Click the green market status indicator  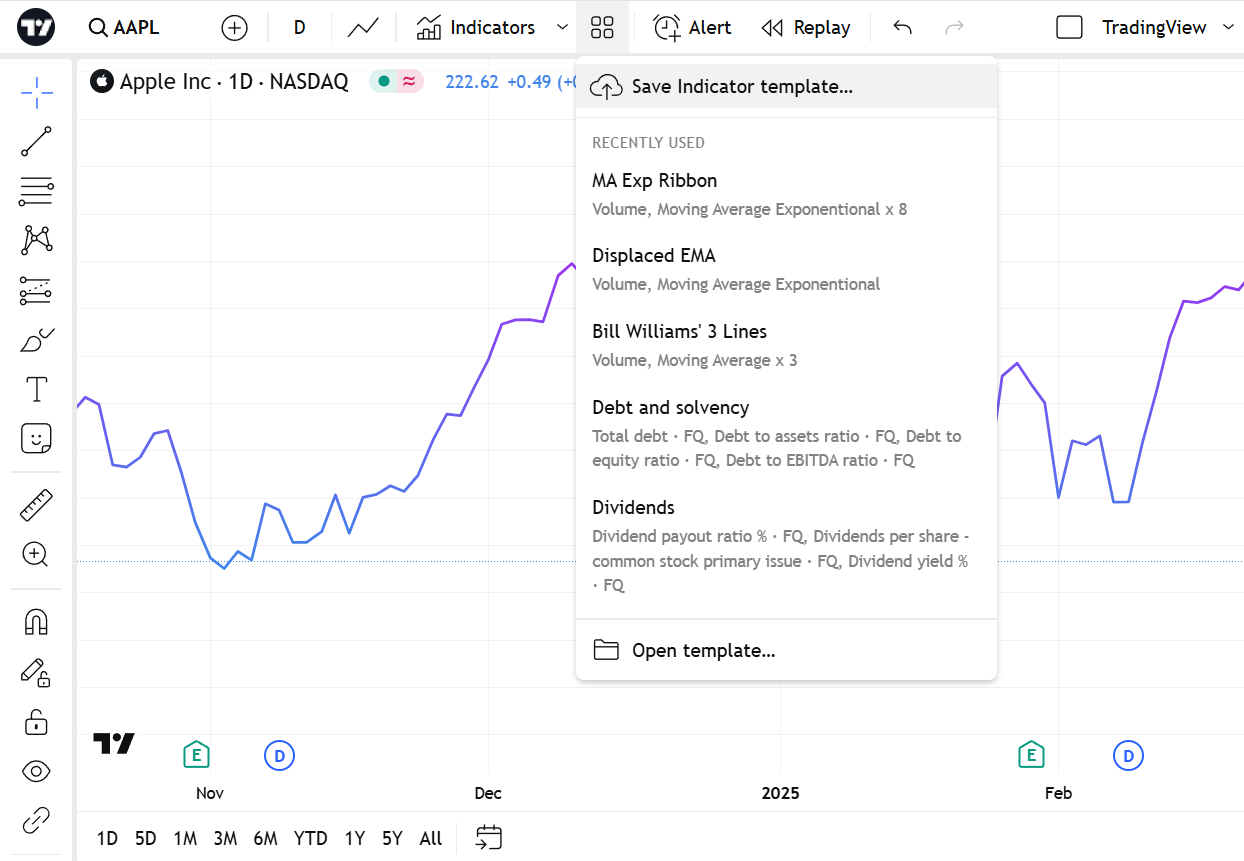[384, 81]
